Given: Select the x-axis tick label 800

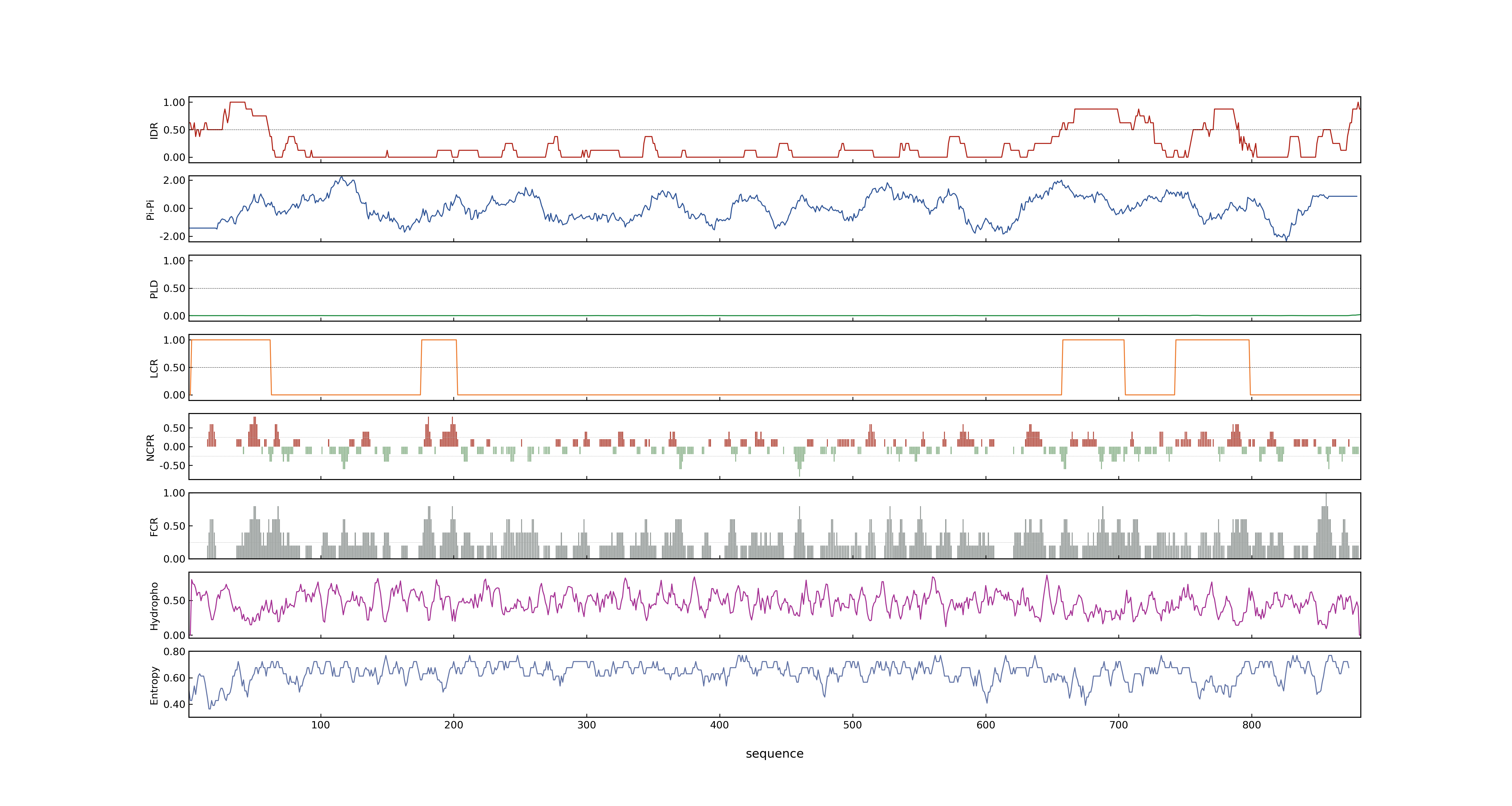Looking at the screenshot, I should tap(1251, 725).
